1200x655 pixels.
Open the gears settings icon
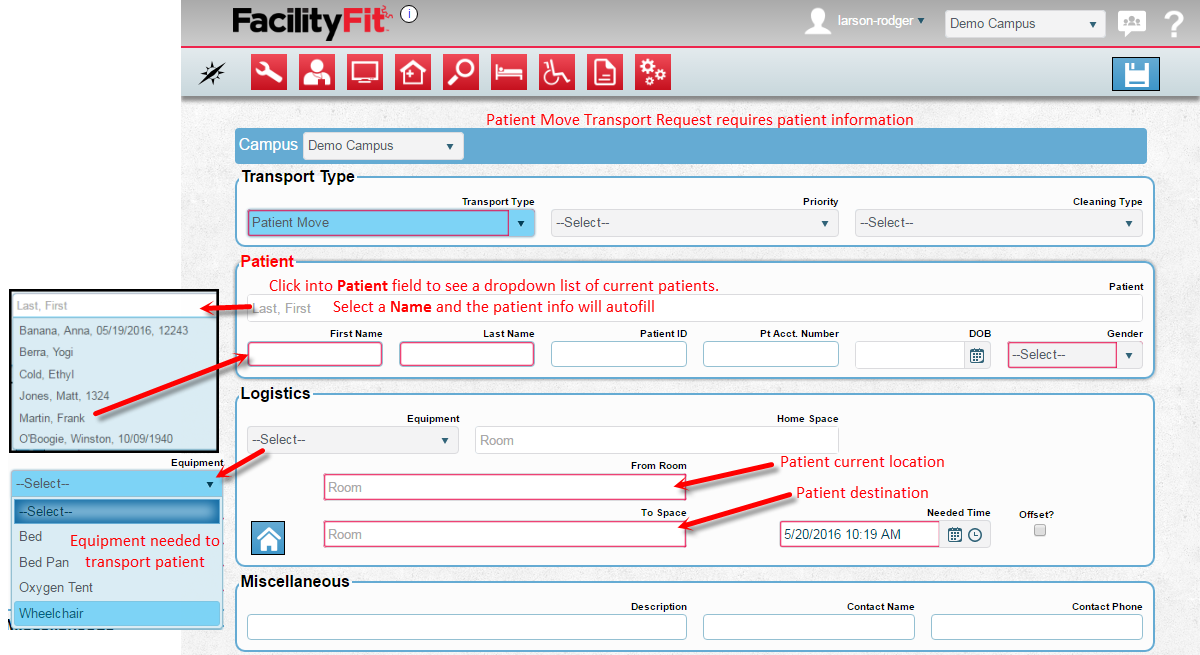(x=652, y=72)
